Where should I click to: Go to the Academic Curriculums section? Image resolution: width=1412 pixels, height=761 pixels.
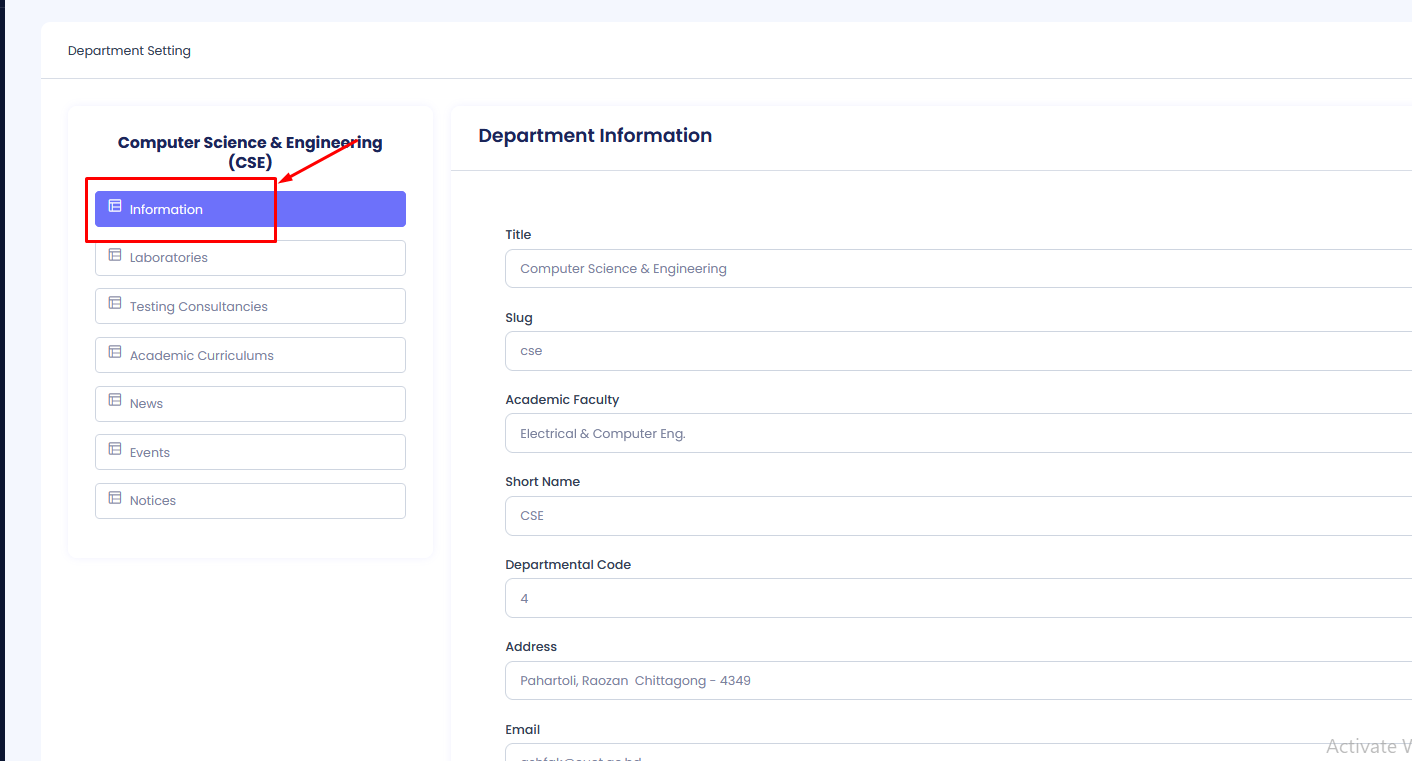point(250,355)
